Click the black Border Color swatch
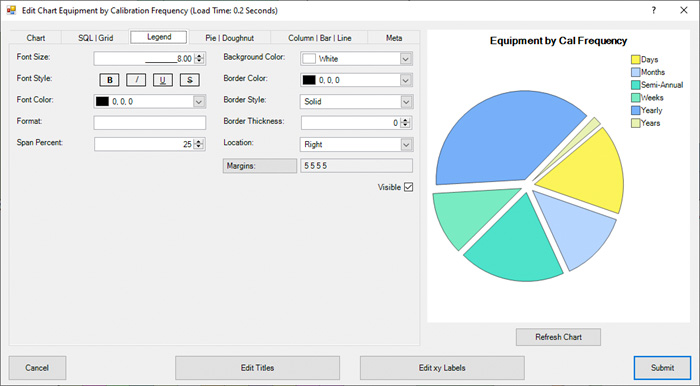 [x=309, y=80]
